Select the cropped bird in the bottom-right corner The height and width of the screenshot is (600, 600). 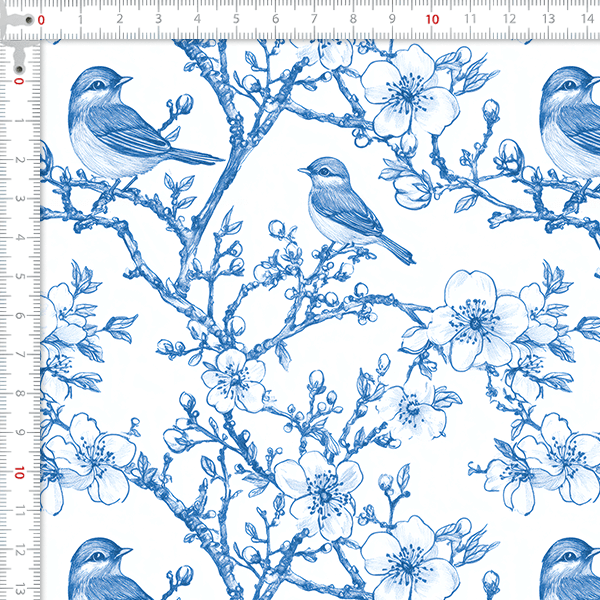click(x=572, y=570)
